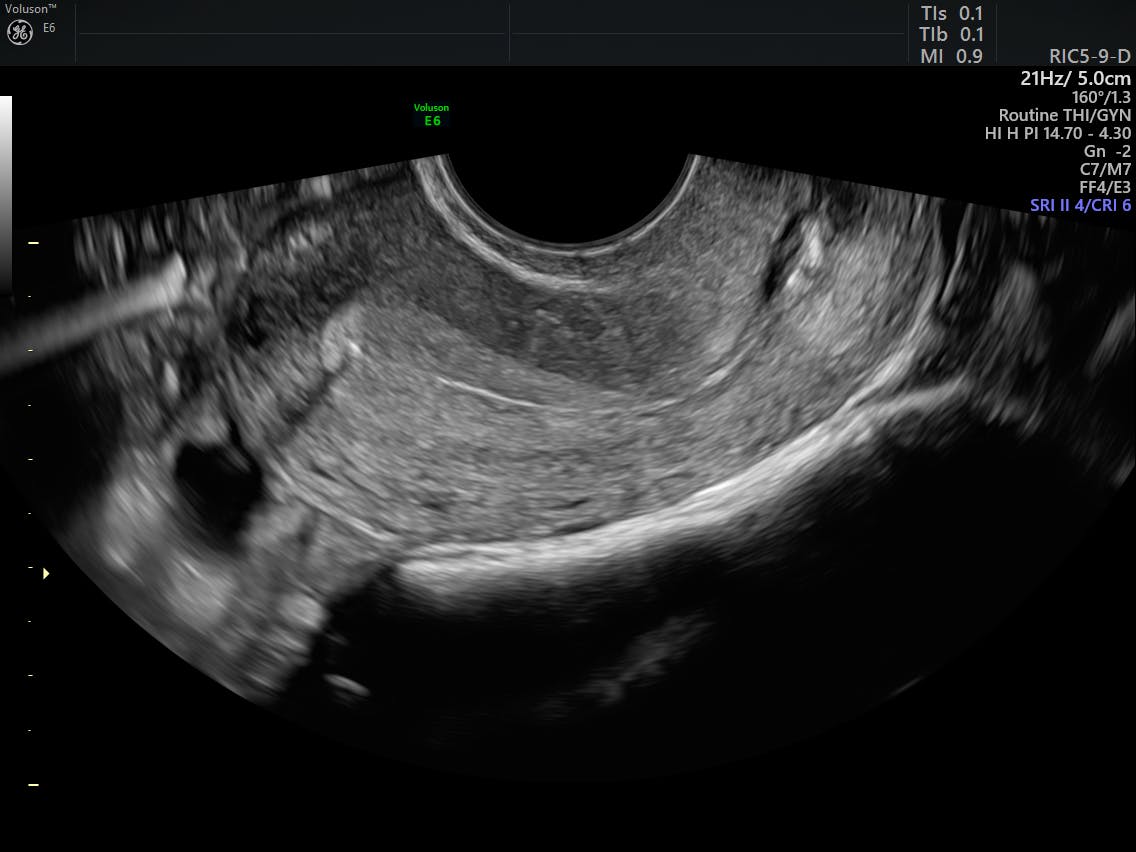Click the empty middle header info field
The width and height of the screenshot is (1136, 852).
[x=707, y=33]
